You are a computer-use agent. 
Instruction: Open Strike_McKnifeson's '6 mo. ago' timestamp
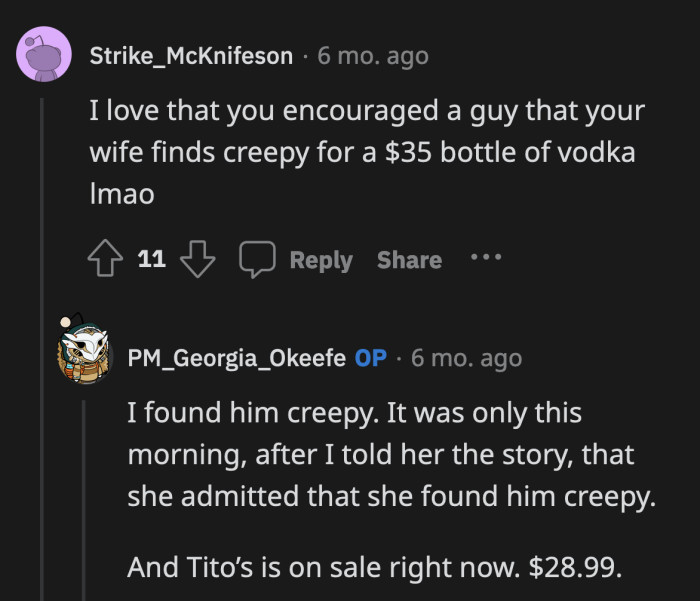click(x=373, y=56)
